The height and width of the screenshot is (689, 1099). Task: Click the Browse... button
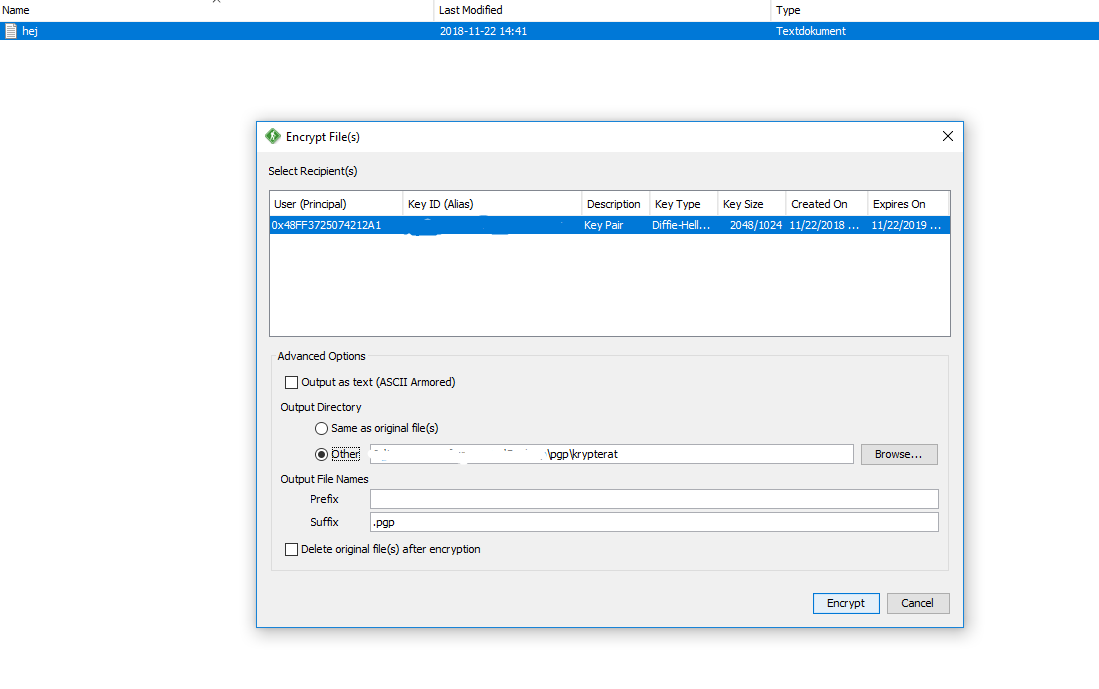coord(898,454)
